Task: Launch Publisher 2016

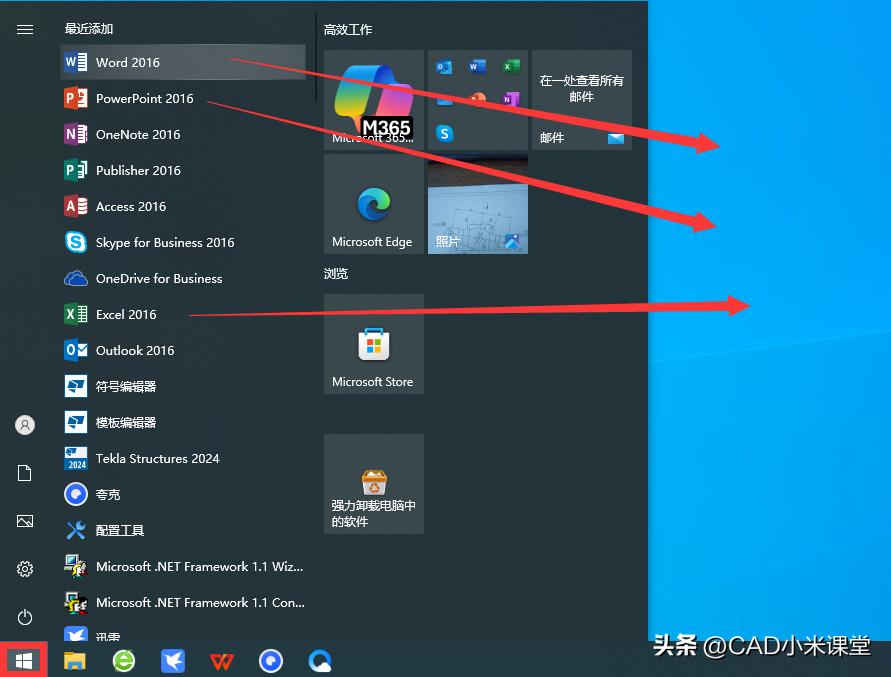Action: pyautogui.click(x=183, y=170)
